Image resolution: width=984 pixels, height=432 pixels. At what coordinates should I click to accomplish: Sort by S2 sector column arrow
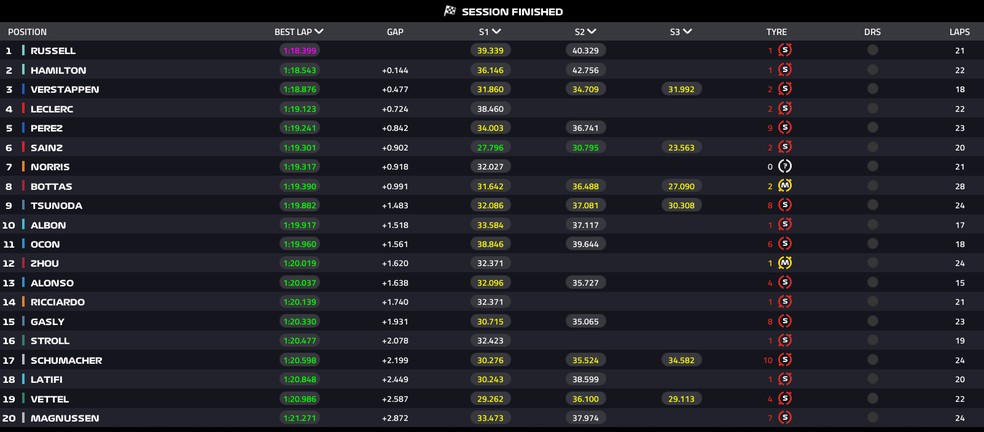coord(592,31)
